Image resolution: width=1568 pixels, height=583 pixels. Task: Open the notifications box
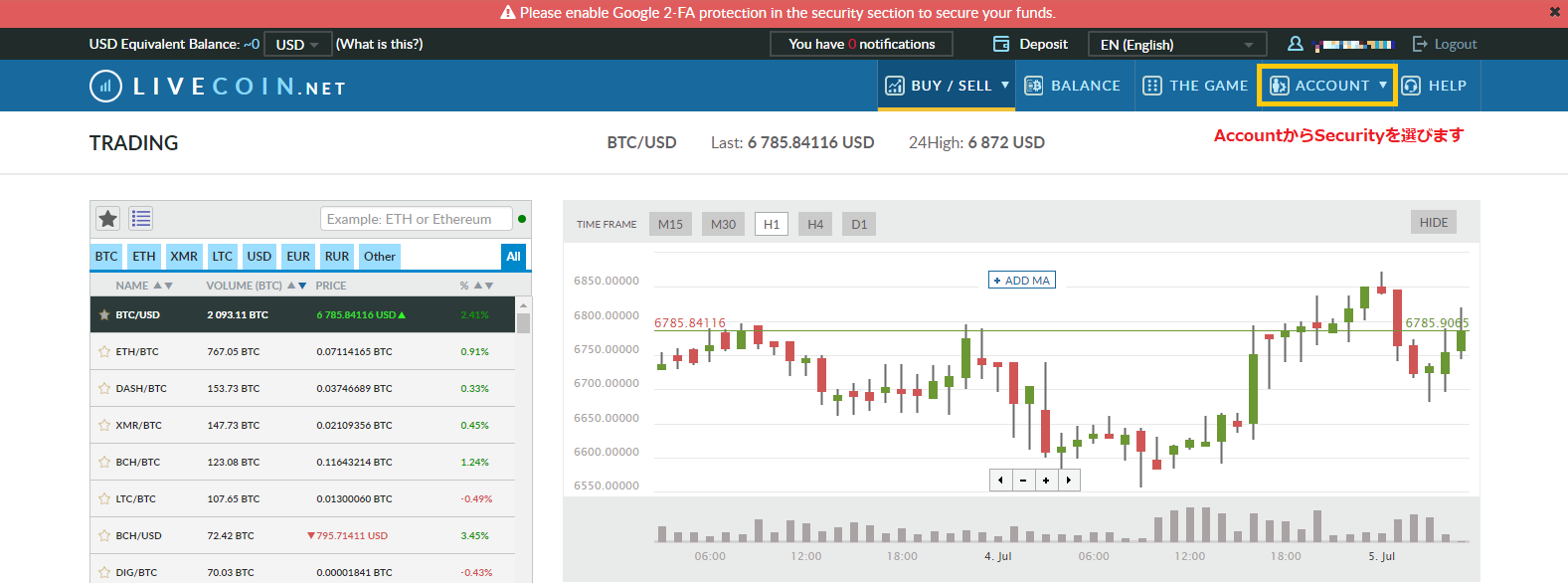point(861,44)
